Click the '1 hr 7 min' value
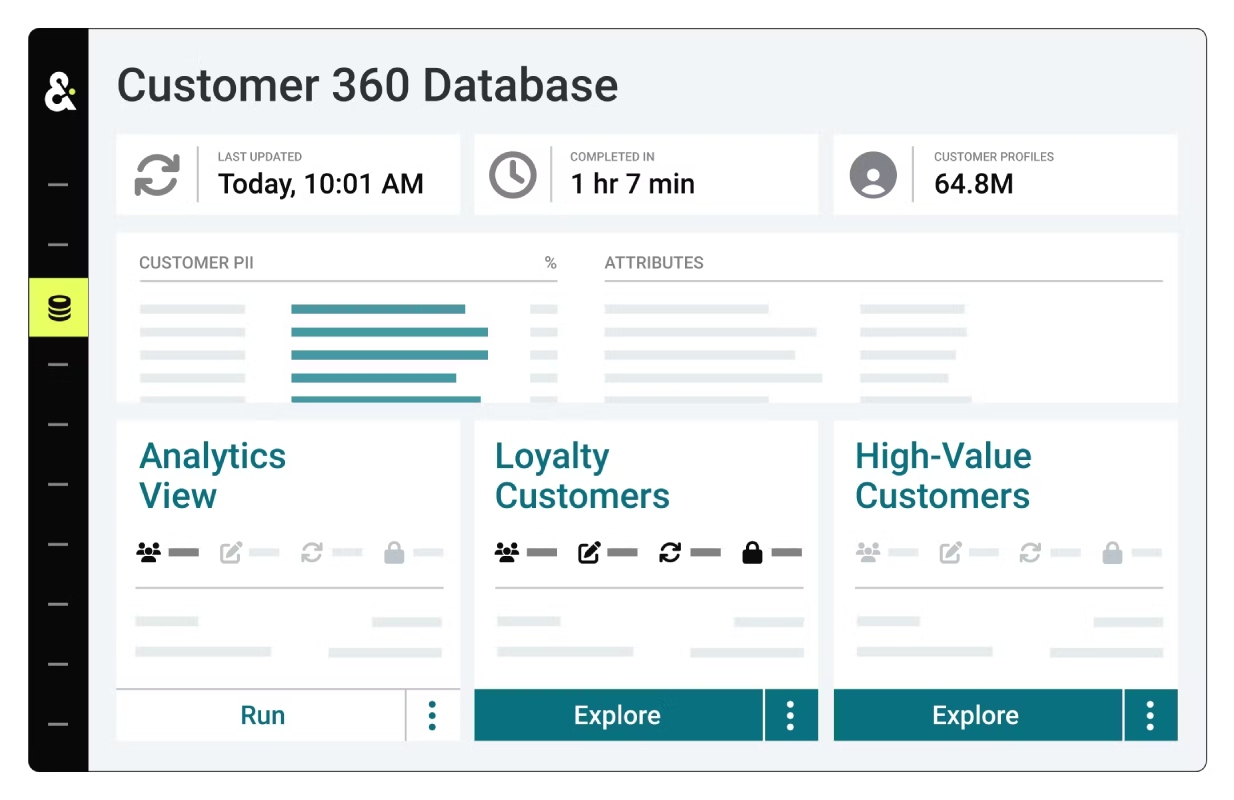This screenshot has height=800, width=1234. 632,184
